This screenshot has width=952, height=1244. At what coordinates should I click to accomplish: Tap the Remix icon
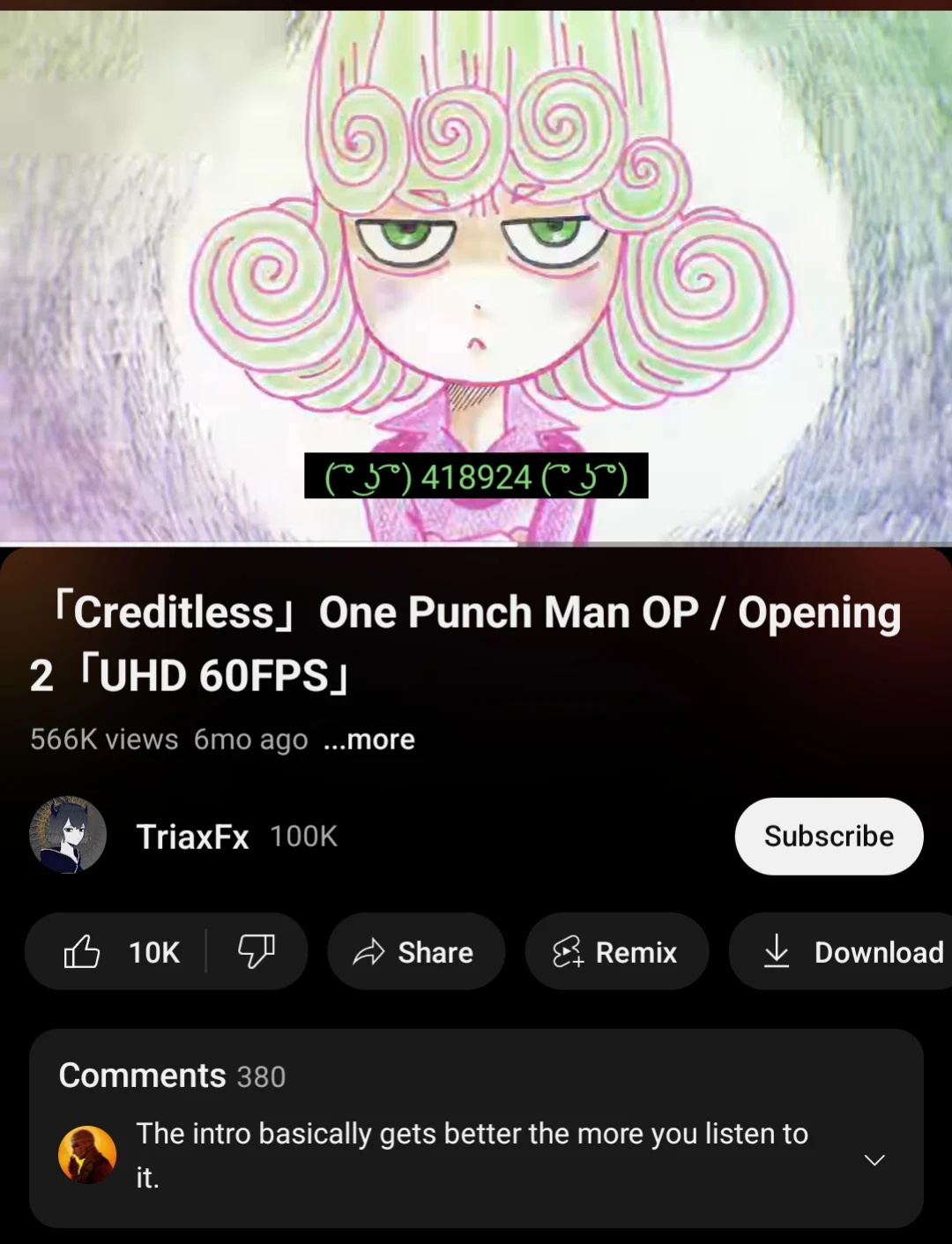568,952
